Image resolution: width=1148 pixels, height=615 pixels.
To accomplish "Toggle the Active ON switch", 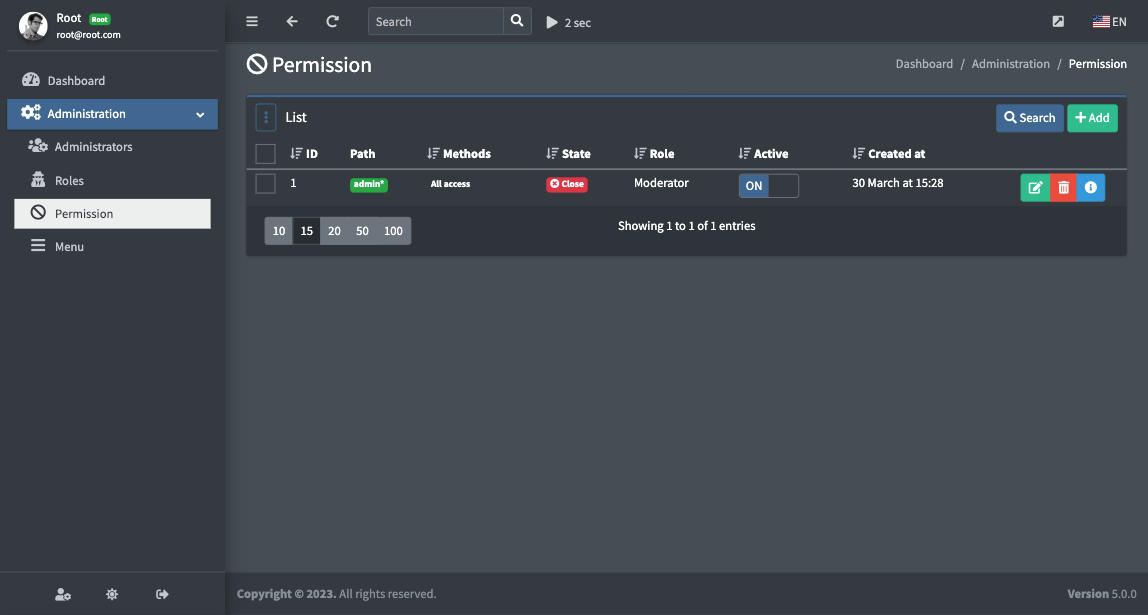I will (768, 186).
